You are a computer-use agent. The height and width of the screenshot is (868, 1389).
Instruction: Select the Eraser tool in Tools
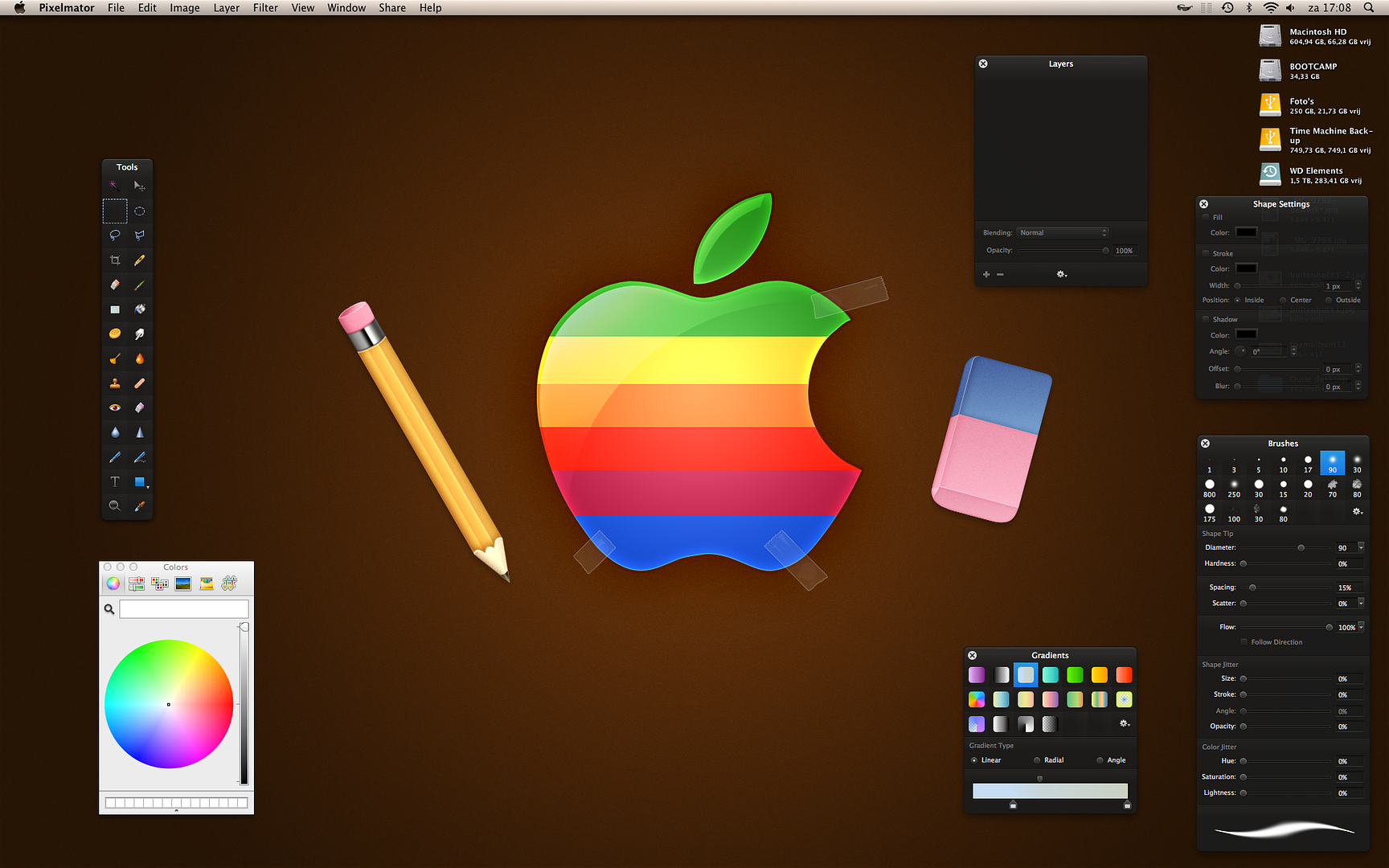point(115,285)
